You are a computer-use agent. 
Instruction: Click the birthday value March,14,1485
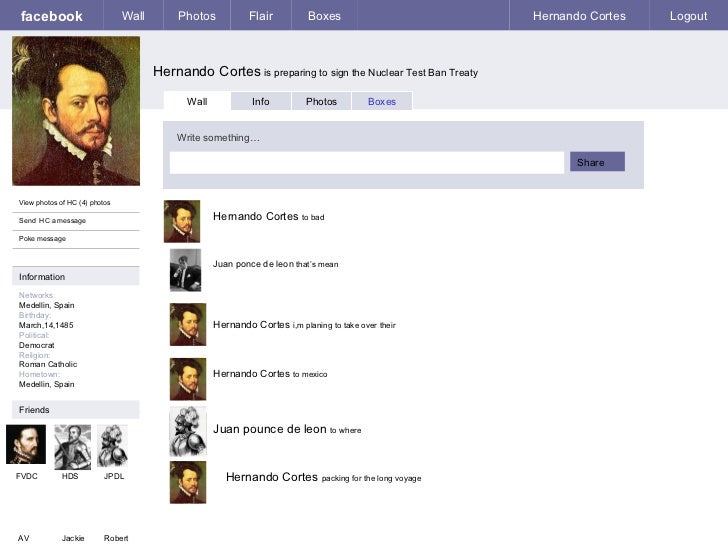[46, 325]
